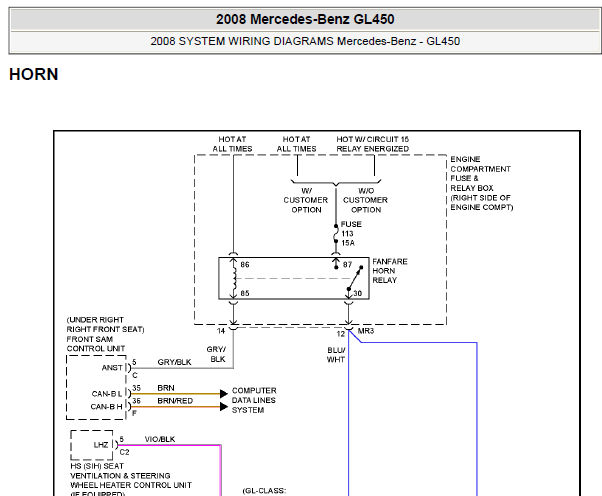Click the 'HS (SIH) SEAT VENTILATION' control unit label
The image size is (602, 496).
pyautogui.click(x=131, y=480)
